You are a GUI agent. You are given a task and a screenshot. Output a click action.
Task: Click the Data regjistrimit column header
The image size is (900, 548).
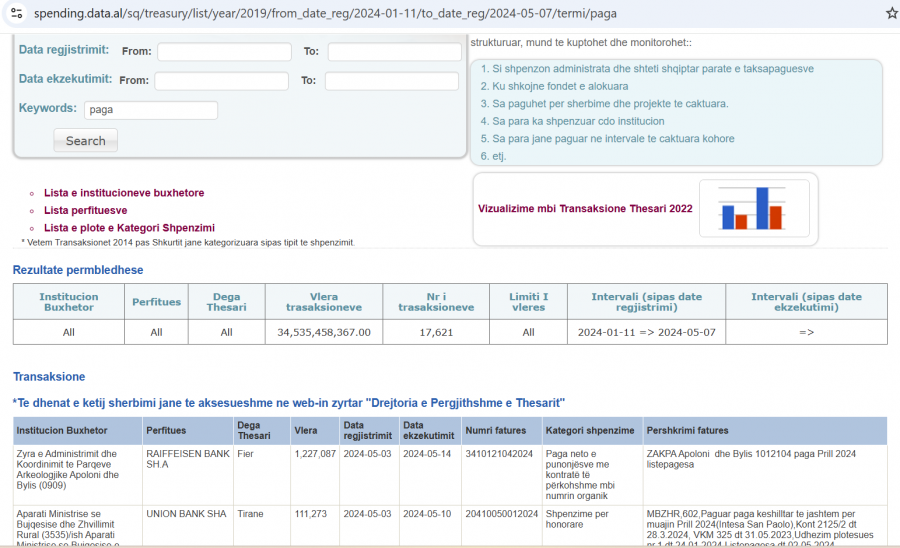(x=370, y=431)
